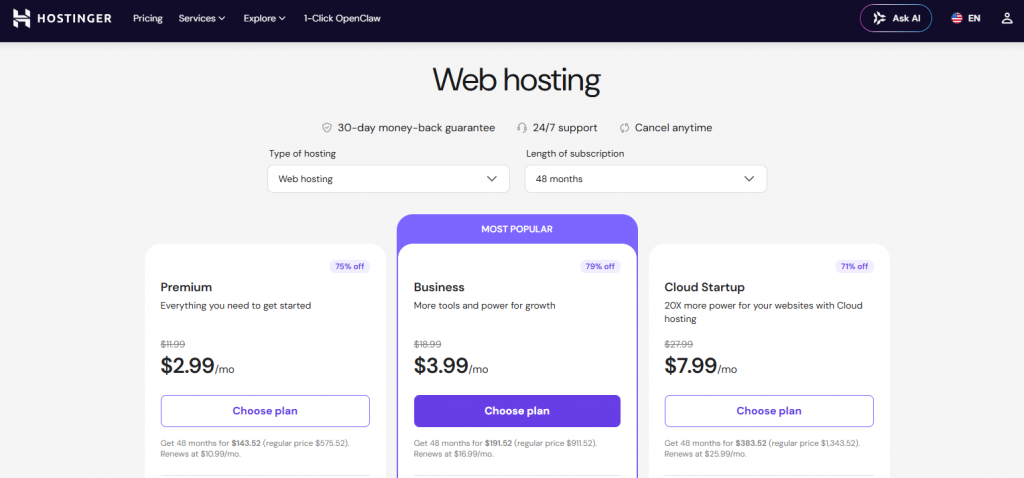Expand the Explore menu
Viewport: 1024px width, 478px height.
coord(264,18)
